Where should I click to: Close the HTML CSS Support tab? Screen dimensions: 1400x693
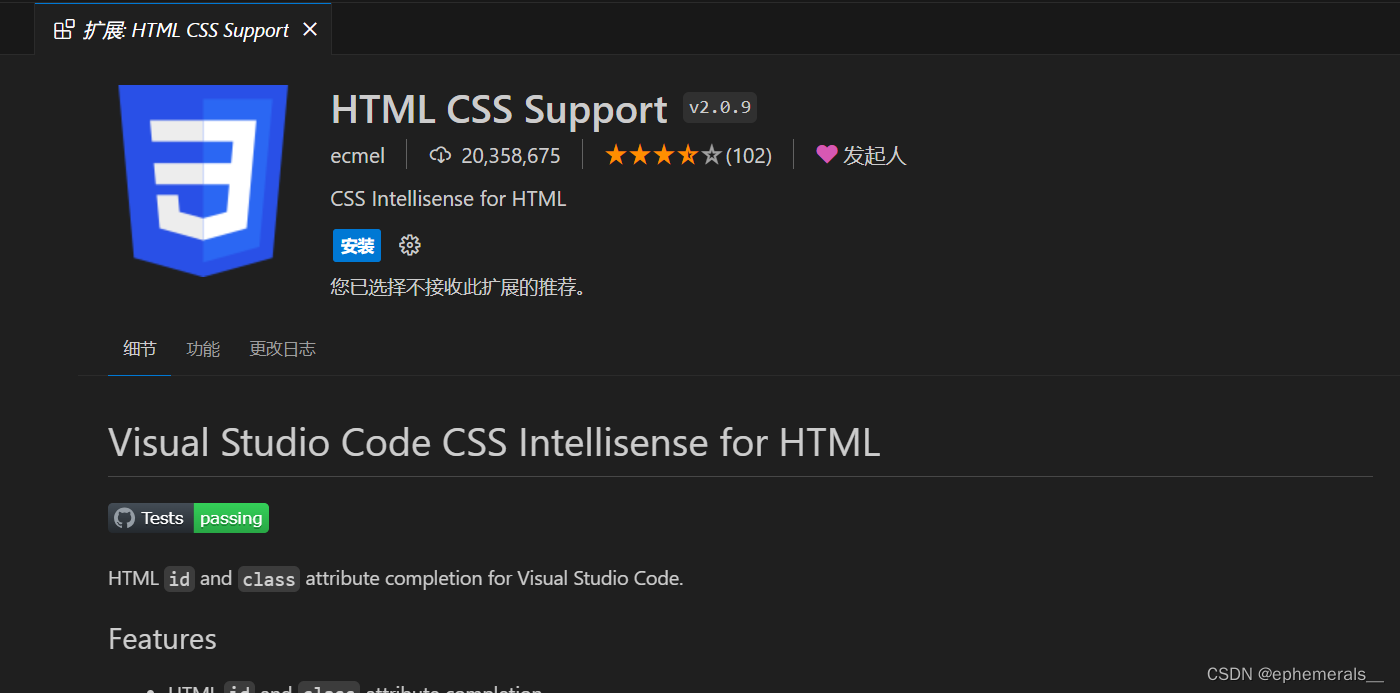pyautogui.click(x=310, y=30)
